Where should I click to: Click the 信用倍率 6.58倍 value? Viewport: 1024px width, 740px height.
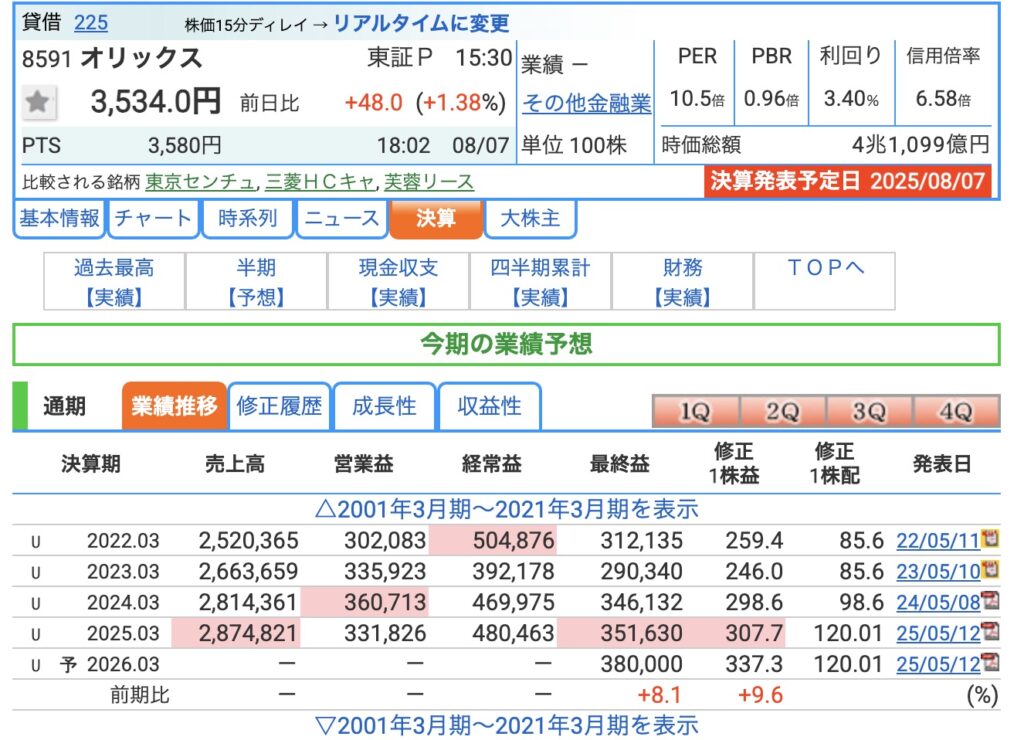[x=943, y=99]
